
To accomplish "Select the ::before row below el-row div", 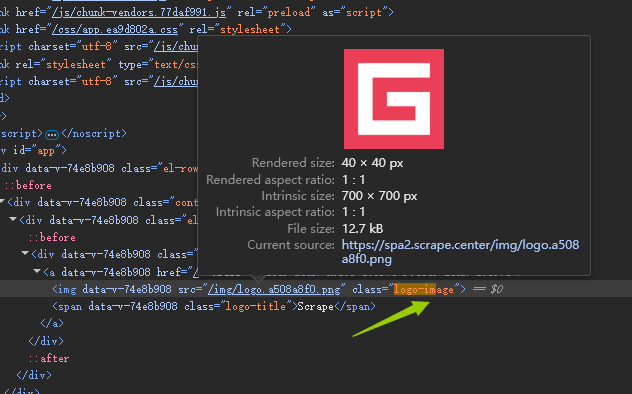I will (28, 185).
